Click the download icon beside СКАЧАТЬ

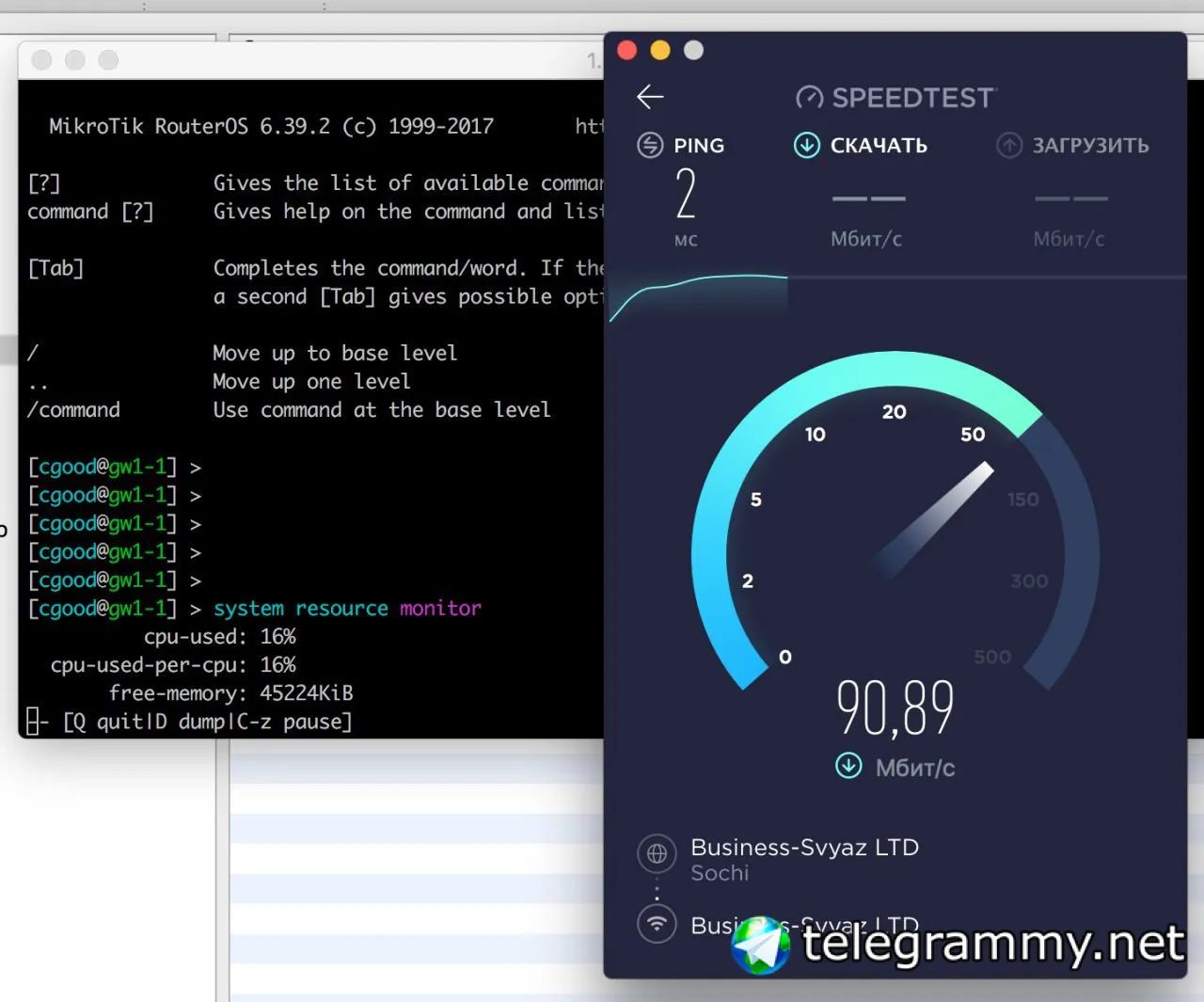807,146
